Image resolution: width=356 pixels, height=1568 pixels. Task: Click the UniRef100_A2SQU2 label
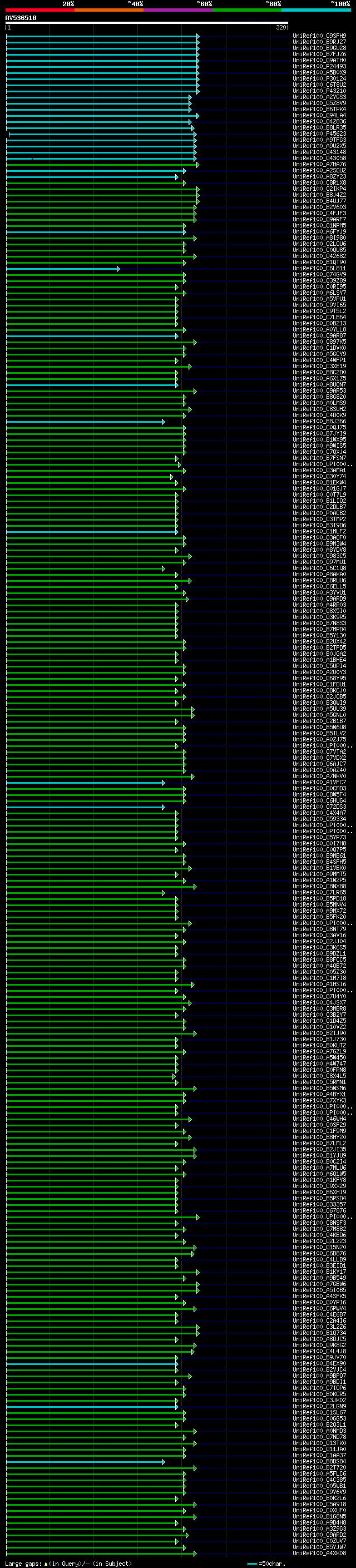pos(319,170)
